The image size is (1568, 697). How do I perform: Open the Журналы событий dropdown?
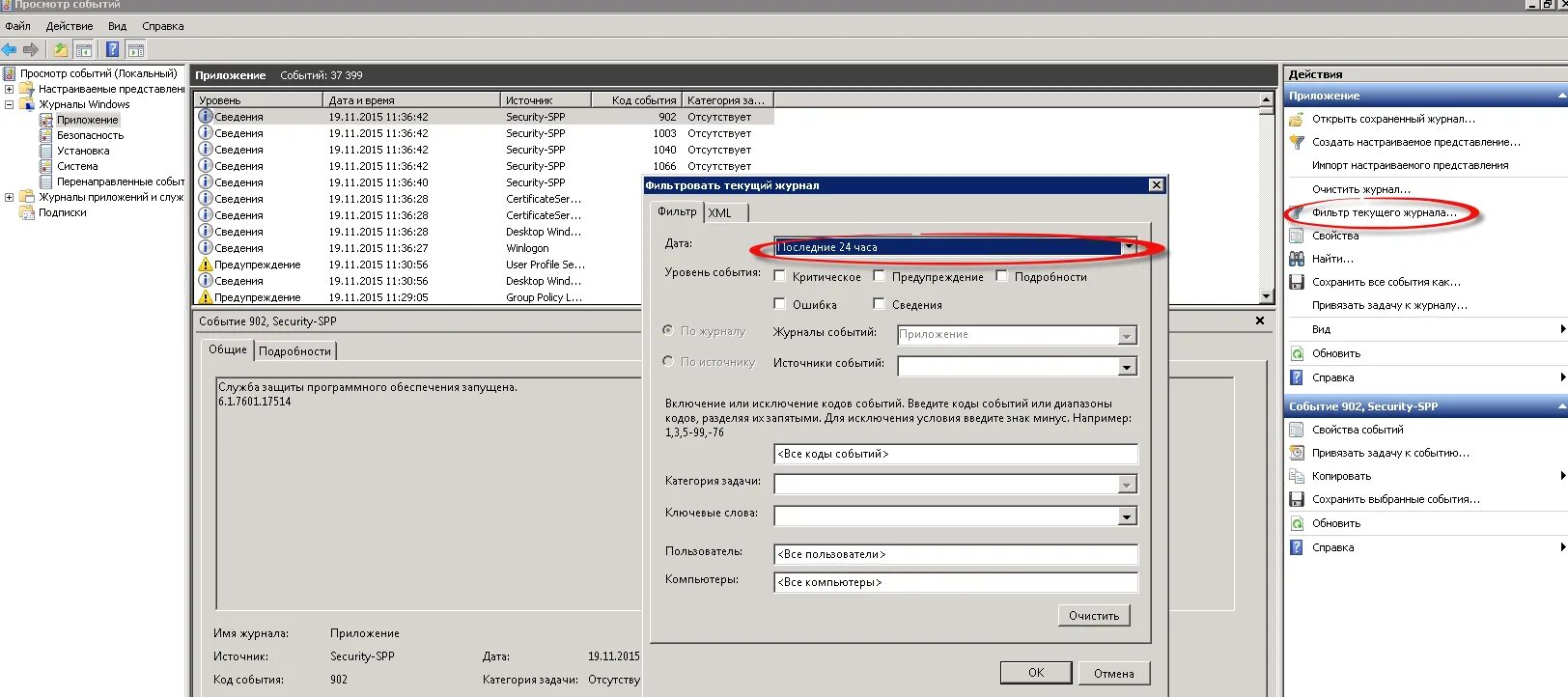(x=1127, y=335)
